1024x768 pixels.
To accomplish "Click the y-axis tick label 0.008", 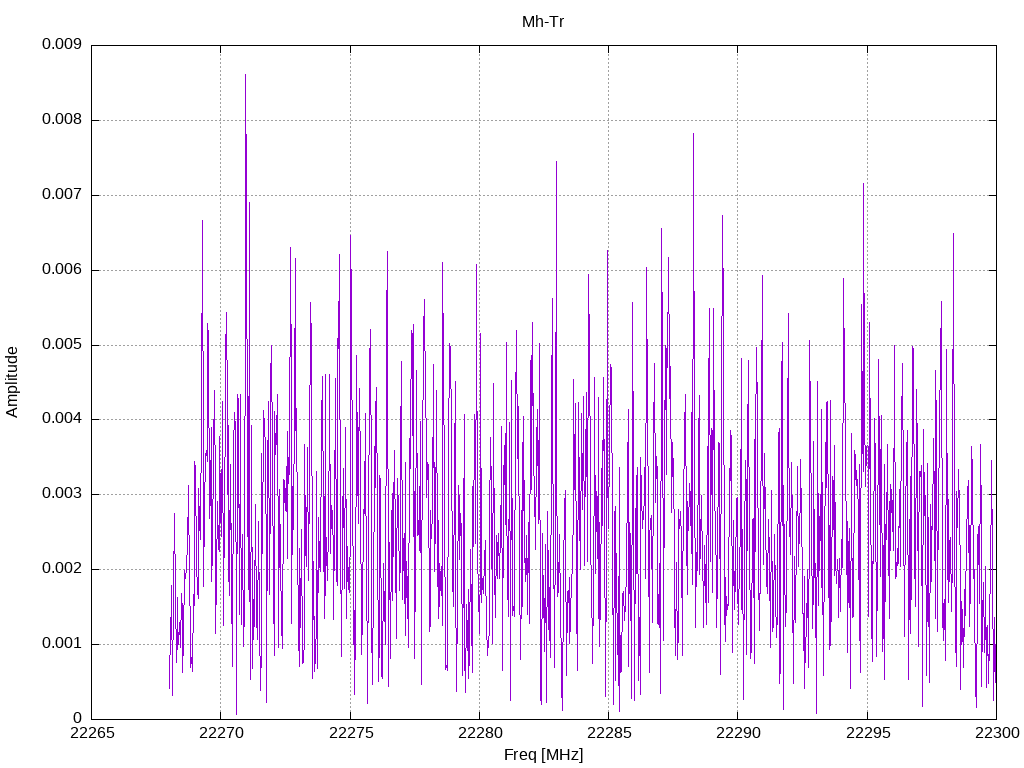I will [x=61, y=120].
